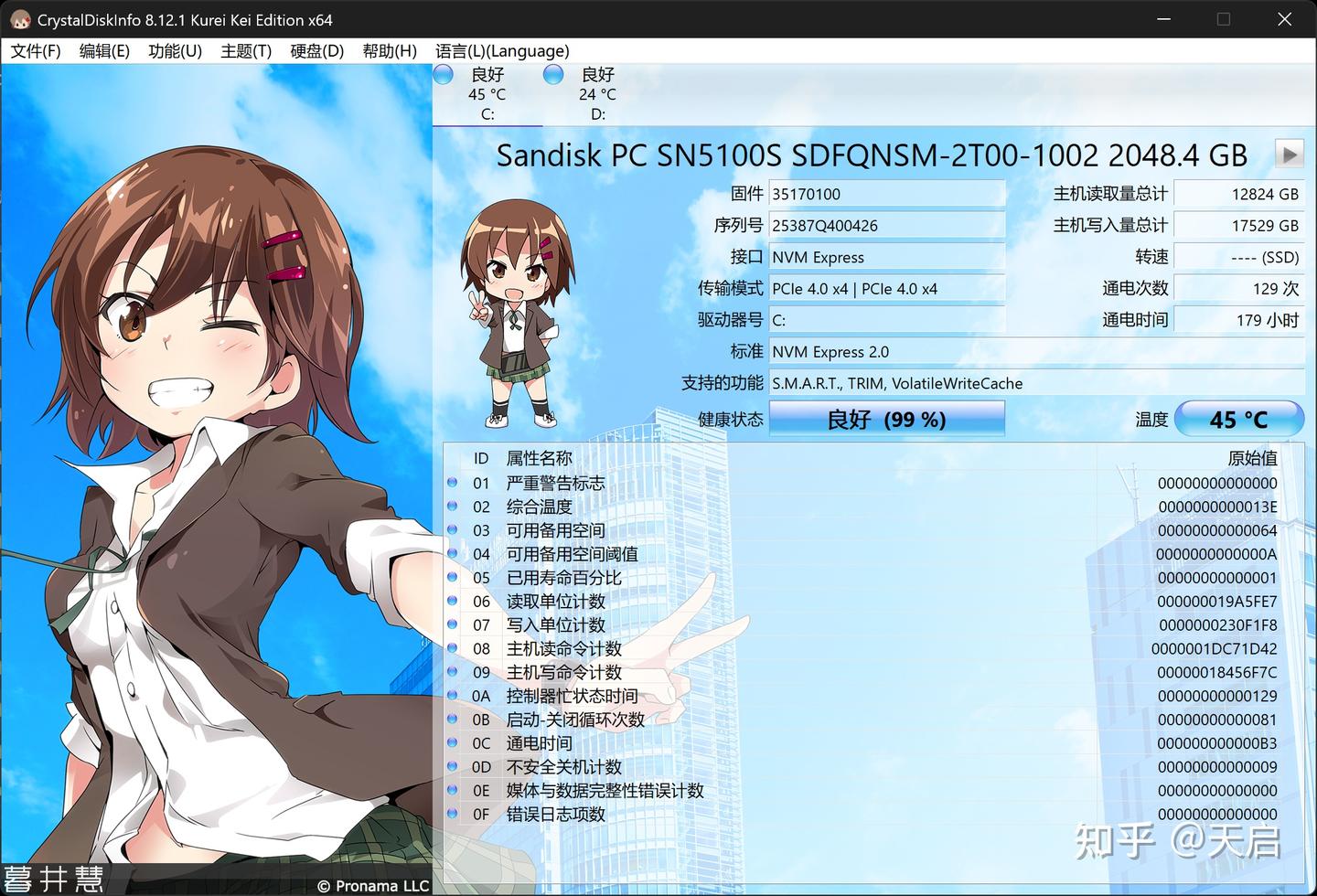Click the status dot for attribute 08
1317x896 pixels.
point(453,648)
